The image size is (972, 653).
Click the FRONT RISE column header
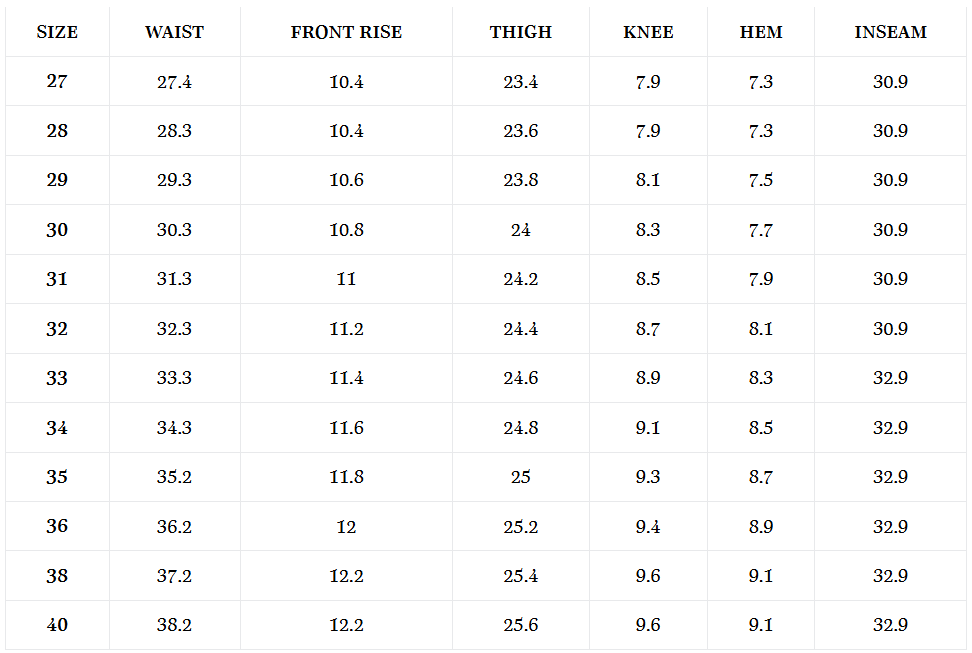point(346,32)
